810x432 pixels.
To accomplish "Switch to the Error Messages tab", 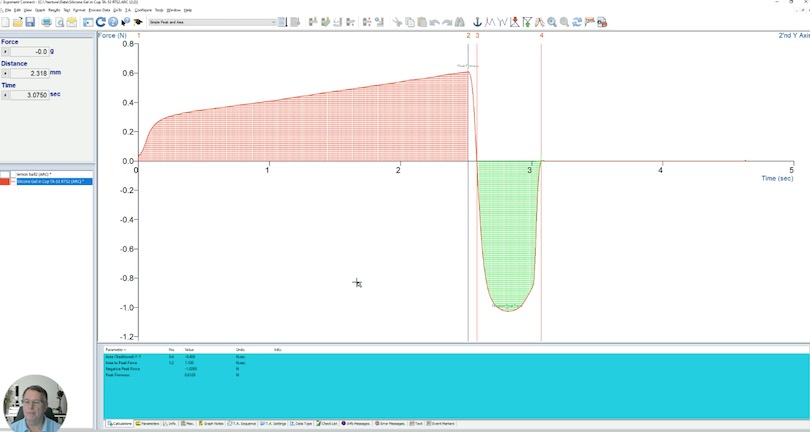I will [390, 423].
